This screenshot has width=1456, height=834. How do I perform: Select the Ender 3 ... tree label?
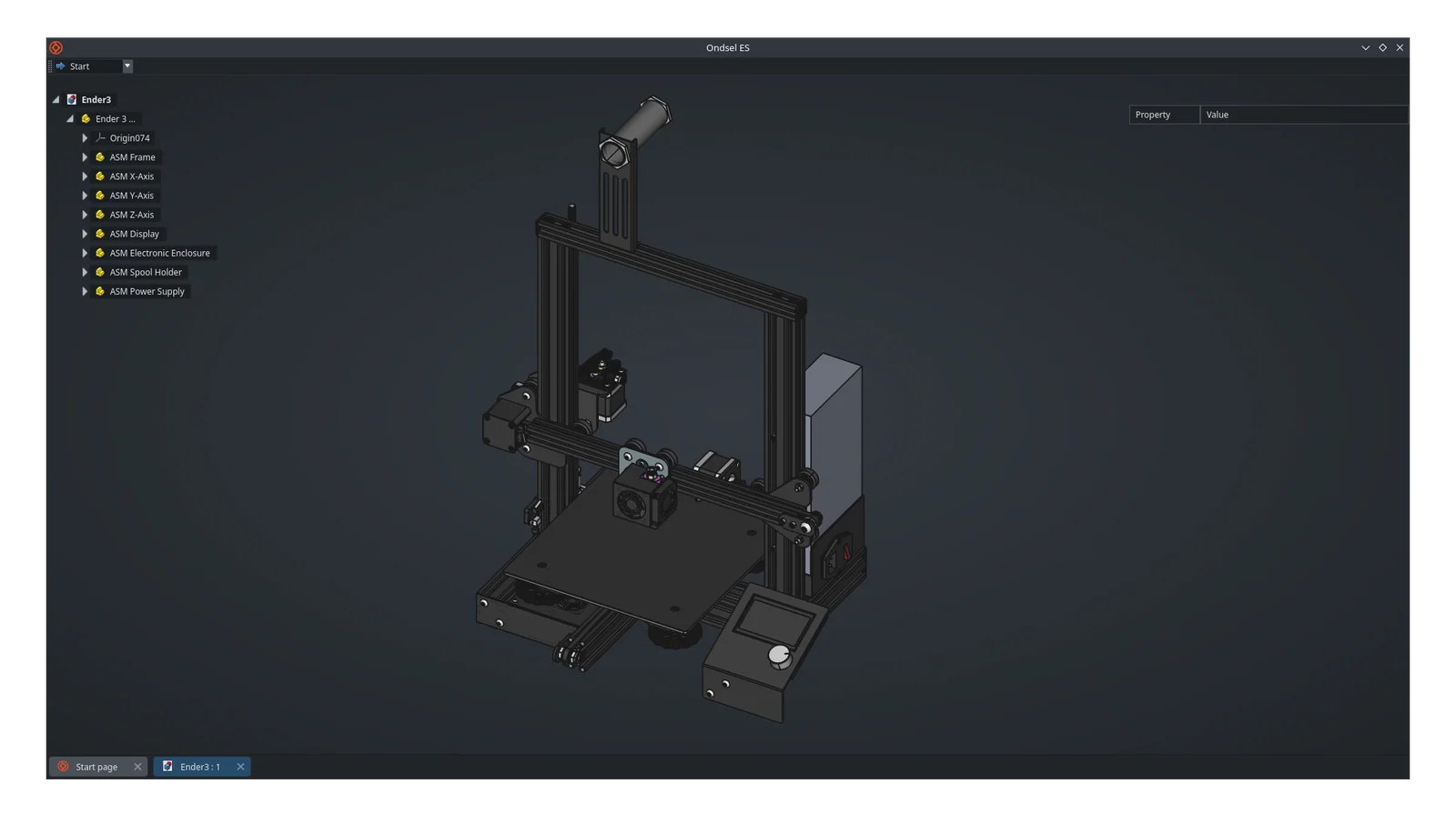[116, 119]
